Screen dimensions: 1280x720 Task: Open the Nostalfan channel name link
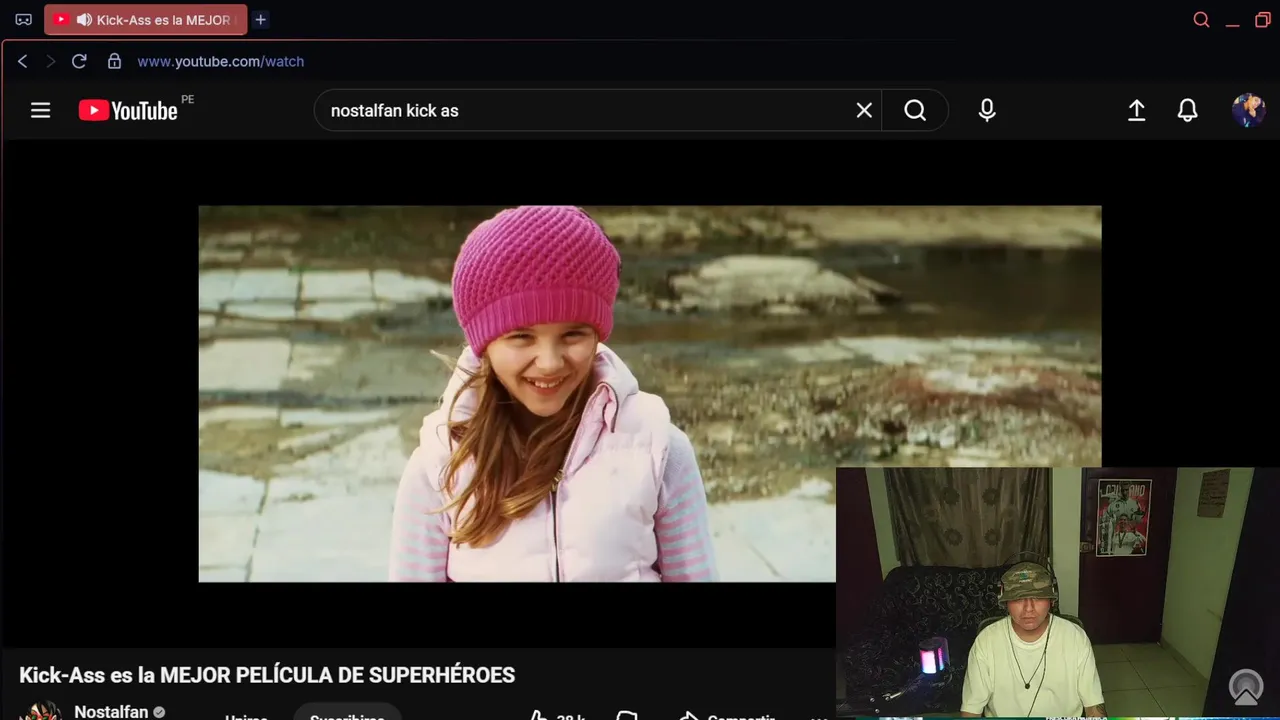111,711
